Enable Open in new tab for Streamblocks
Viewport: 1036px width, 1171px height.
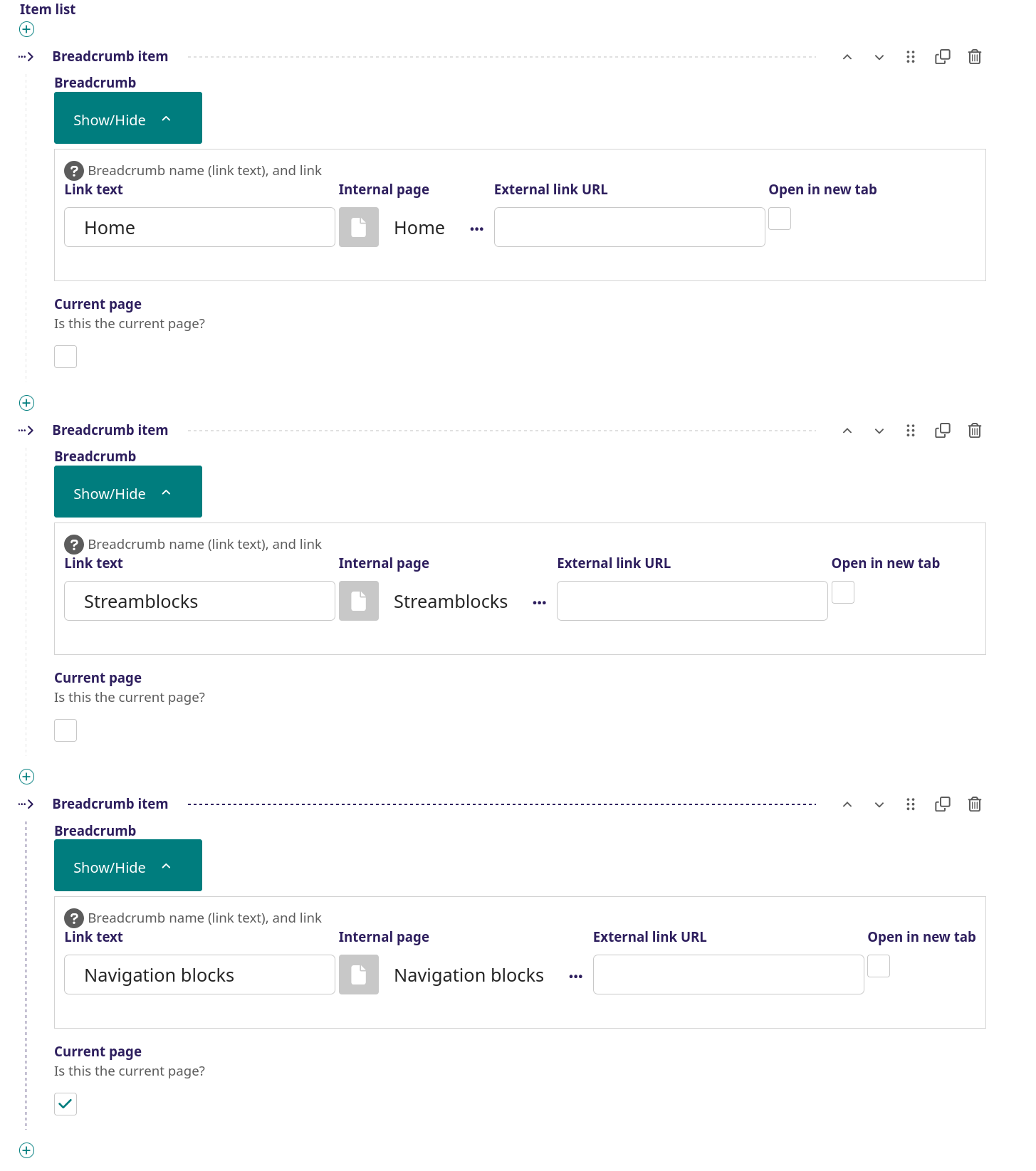tap(842, 592)
